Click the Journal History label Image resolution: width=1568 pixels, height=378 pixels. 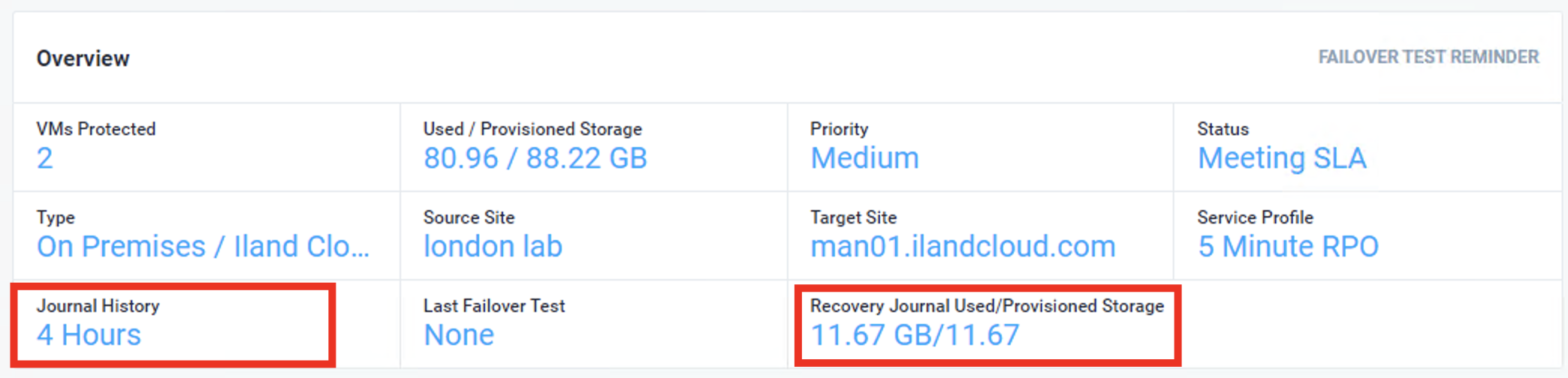(x=98, y=306)
